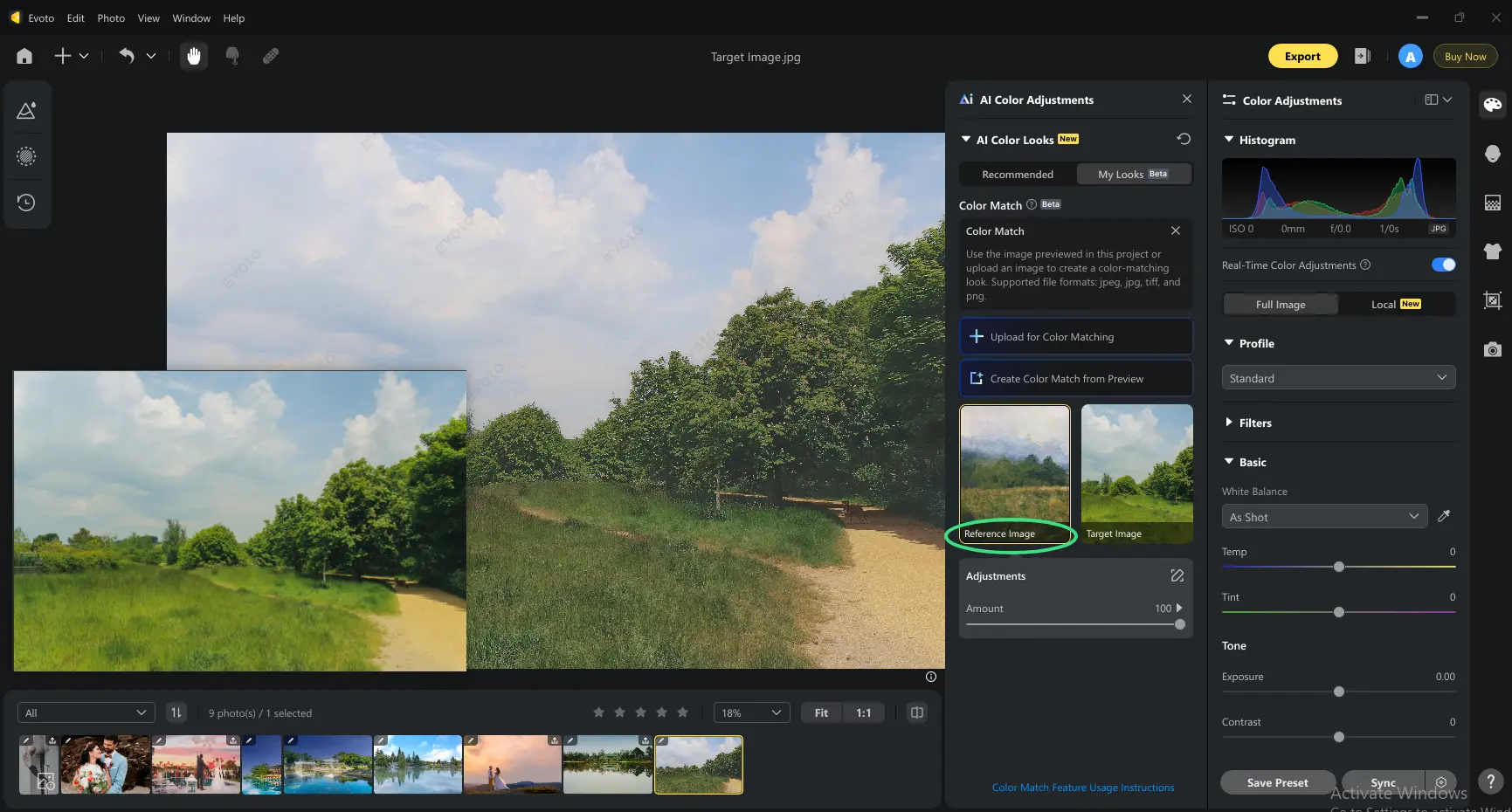This screenshot has height=812, width=1512.
Task: Open Color Match Feature Usage Instructions link
Action: coord(1082,787)
